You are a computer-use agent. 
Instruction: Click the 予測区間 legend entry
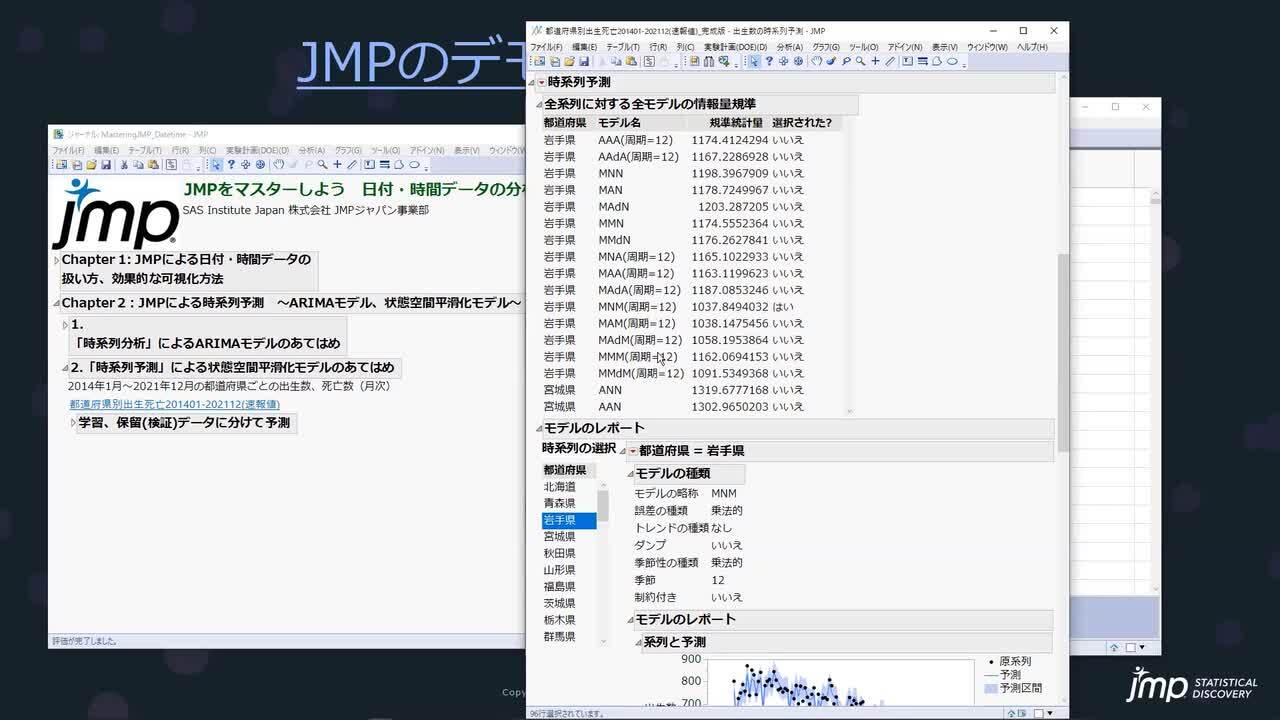1021,688
